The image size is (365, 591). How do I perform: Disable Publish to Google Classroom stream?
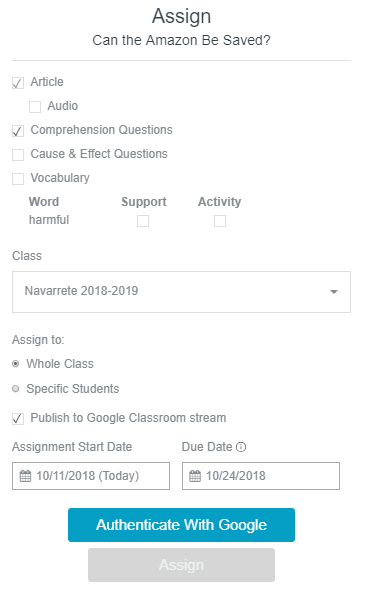18,419
